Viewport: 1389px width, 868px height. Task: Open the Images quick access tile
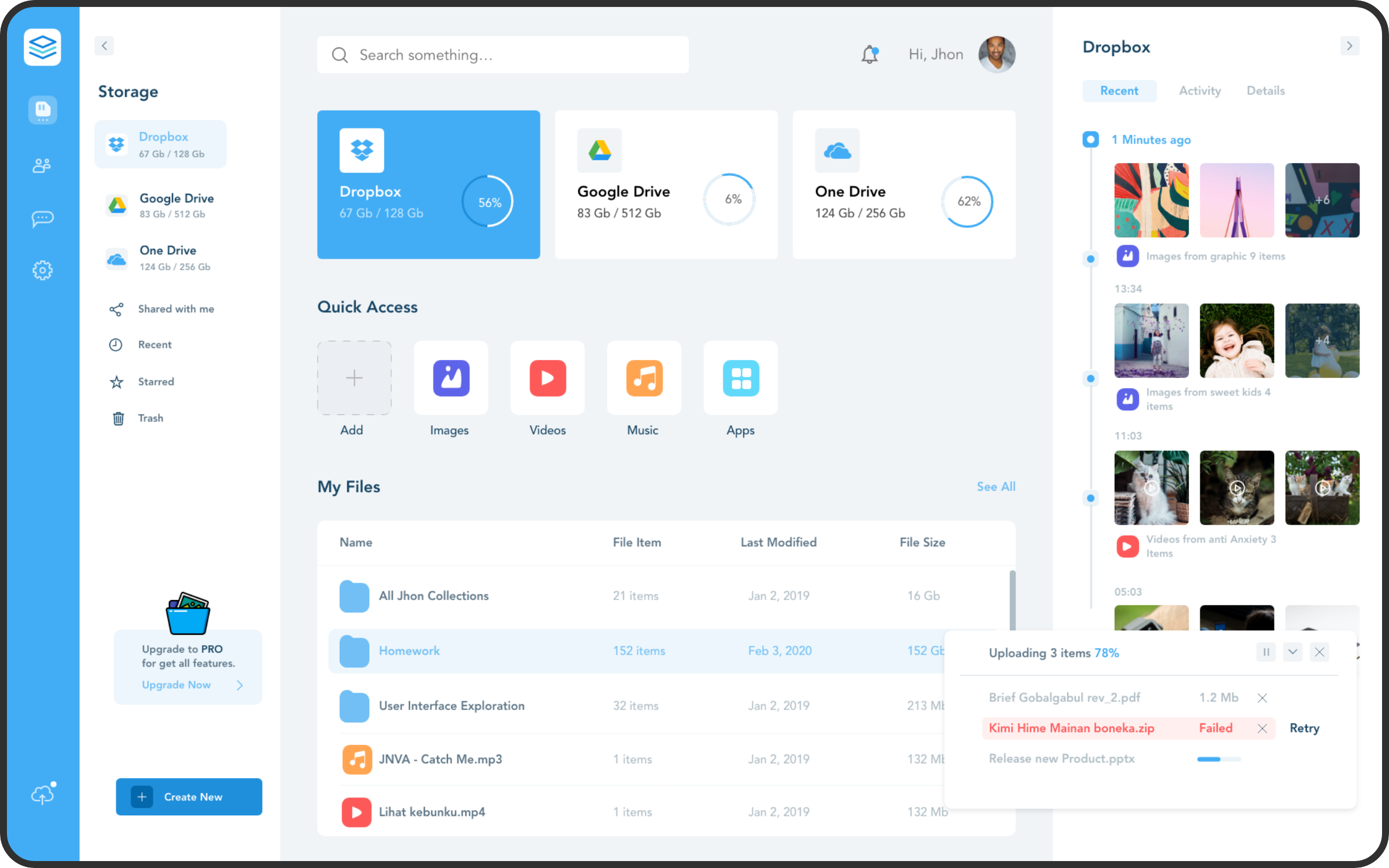(x=451, y=378)
